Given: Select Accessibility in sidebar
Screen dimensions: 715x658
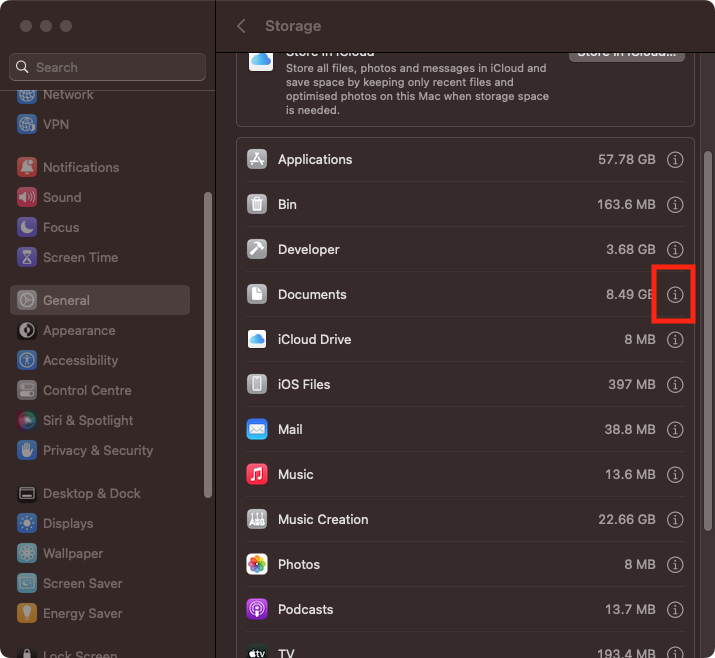Looking at the screenshot, I should 100,360.
